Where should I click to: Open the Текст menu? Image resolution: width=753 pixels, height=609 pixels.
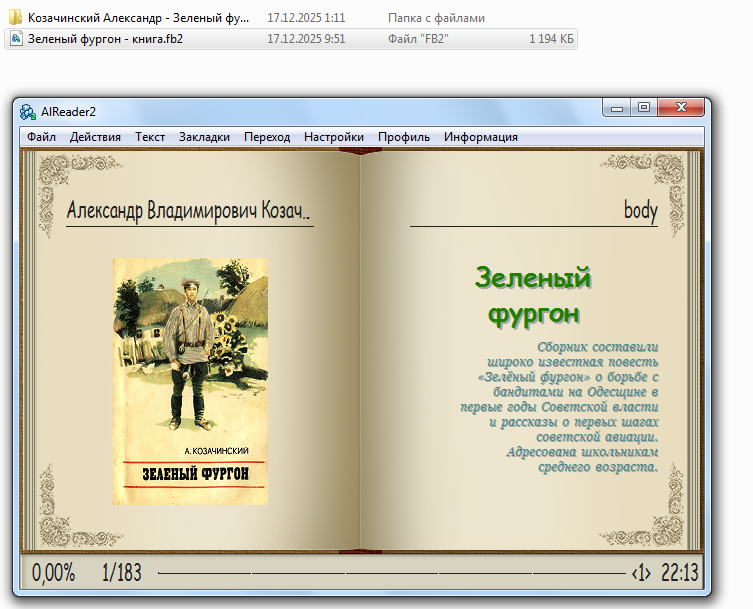click(x=150, y=137)
